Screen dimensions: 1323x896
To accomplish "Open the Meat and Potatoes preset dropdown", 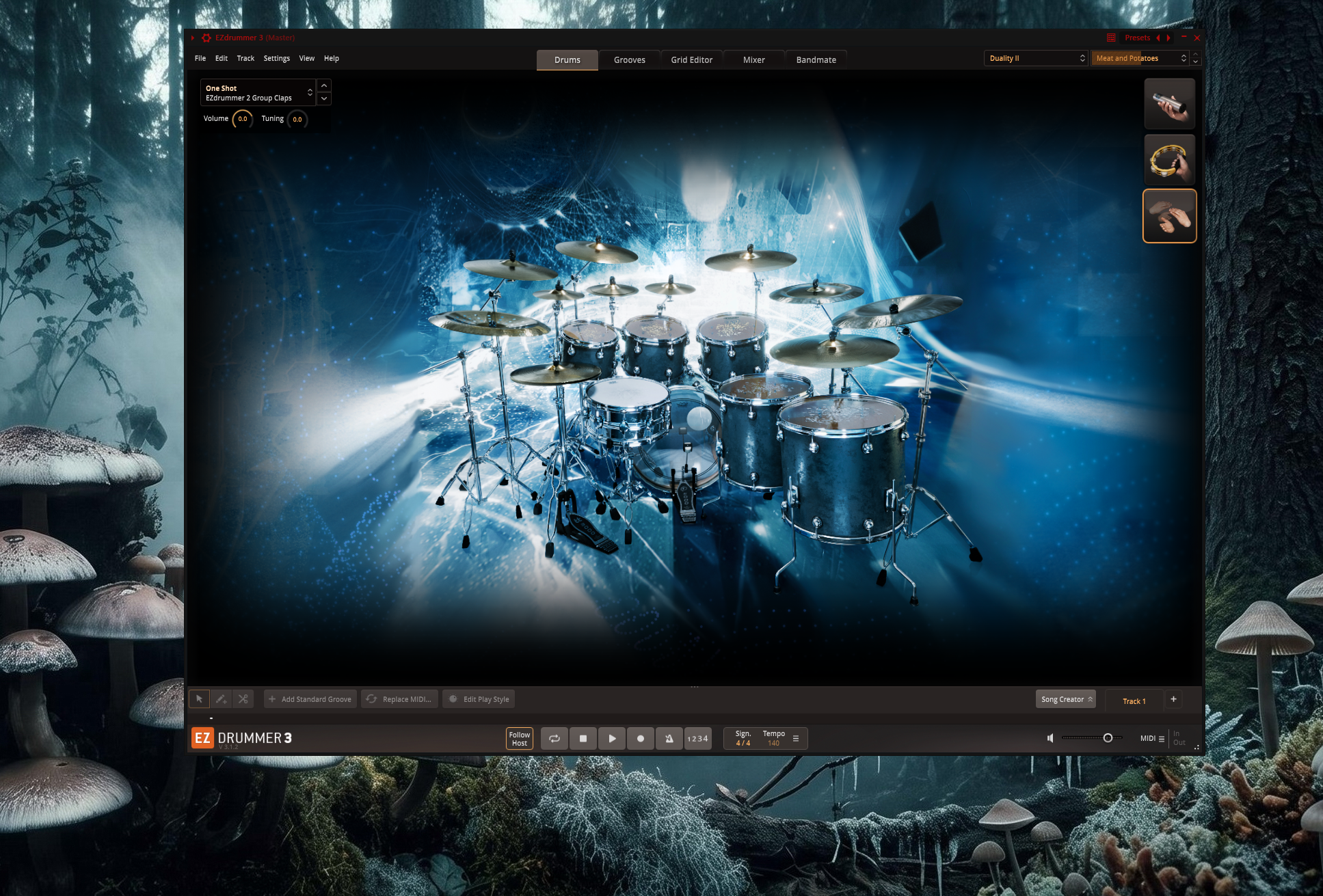I will [x=1140, y=58].
